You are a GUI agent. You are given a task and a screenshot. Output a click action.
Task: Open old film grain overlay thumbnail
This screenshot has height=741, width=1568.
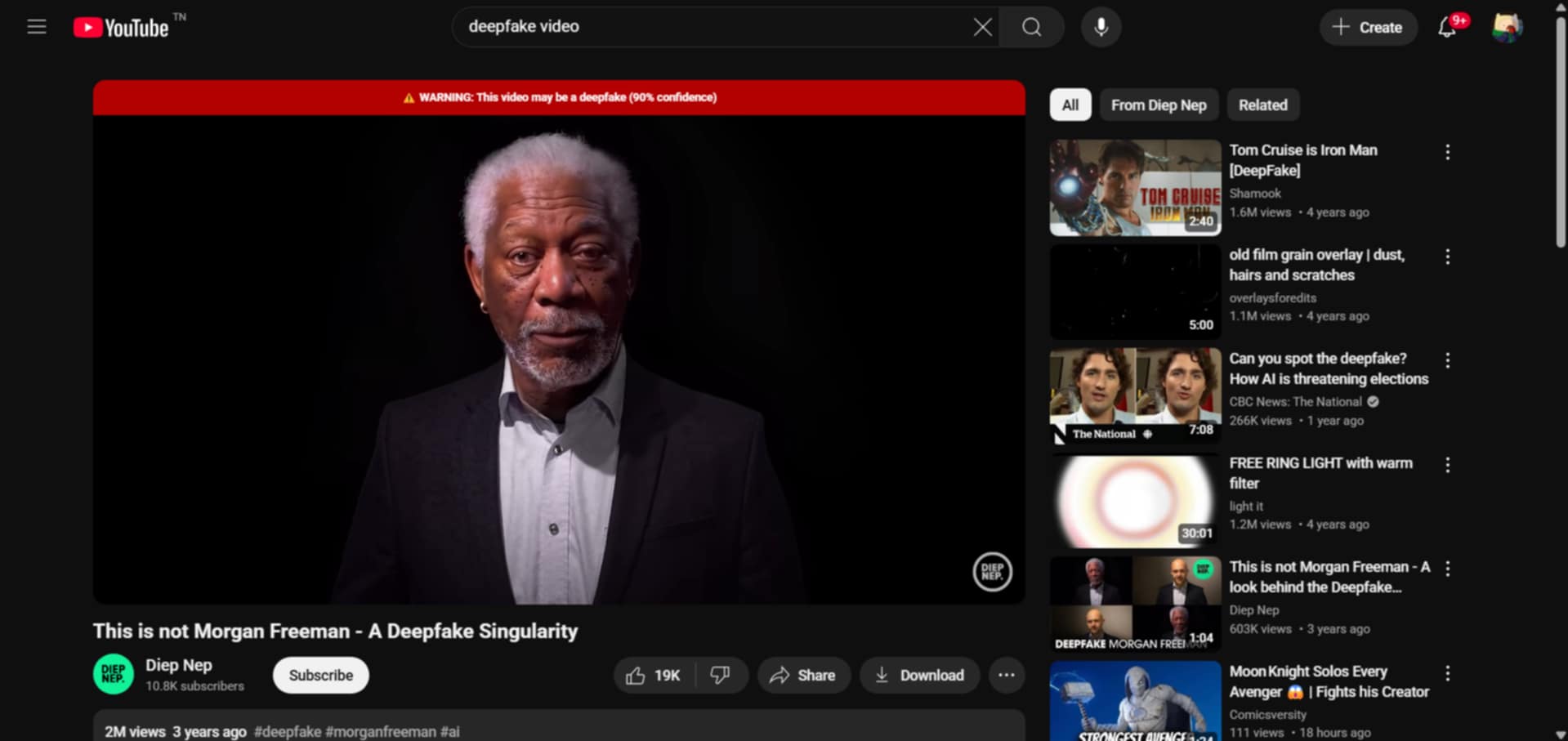click(1136, 292)
